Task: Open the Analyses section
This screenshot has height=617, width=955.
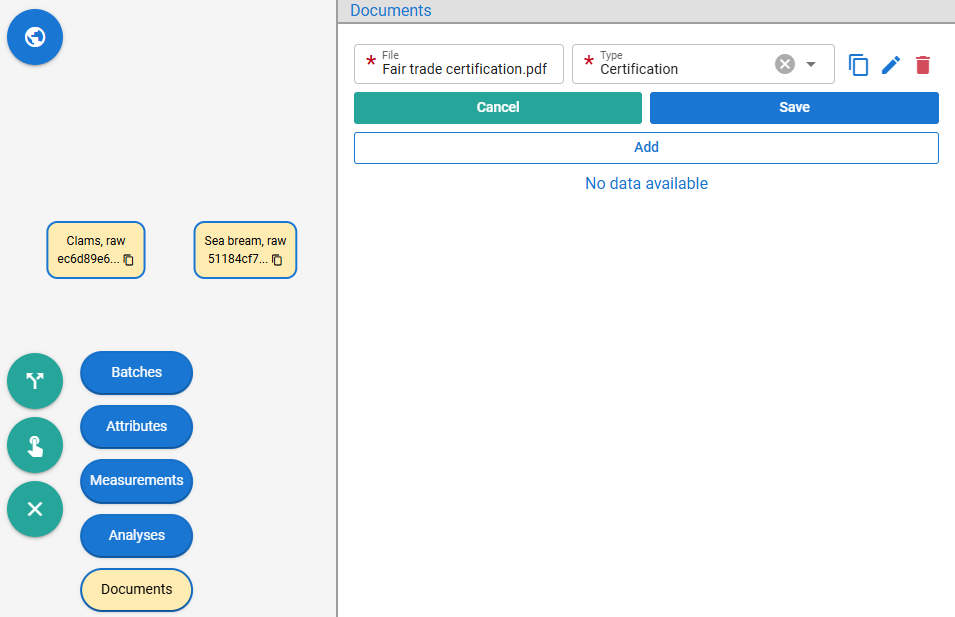Action: [136, 535]
